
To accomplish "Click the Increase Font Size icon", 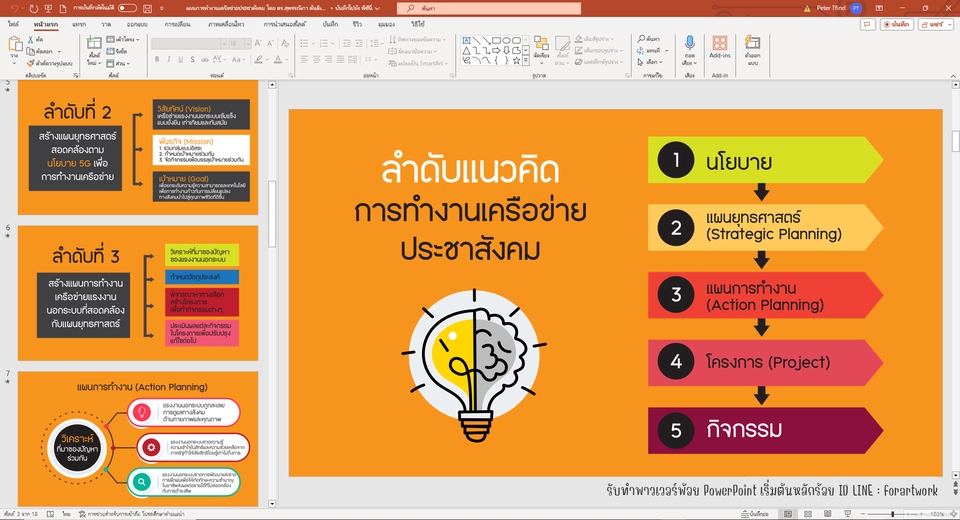I will 258,43.
